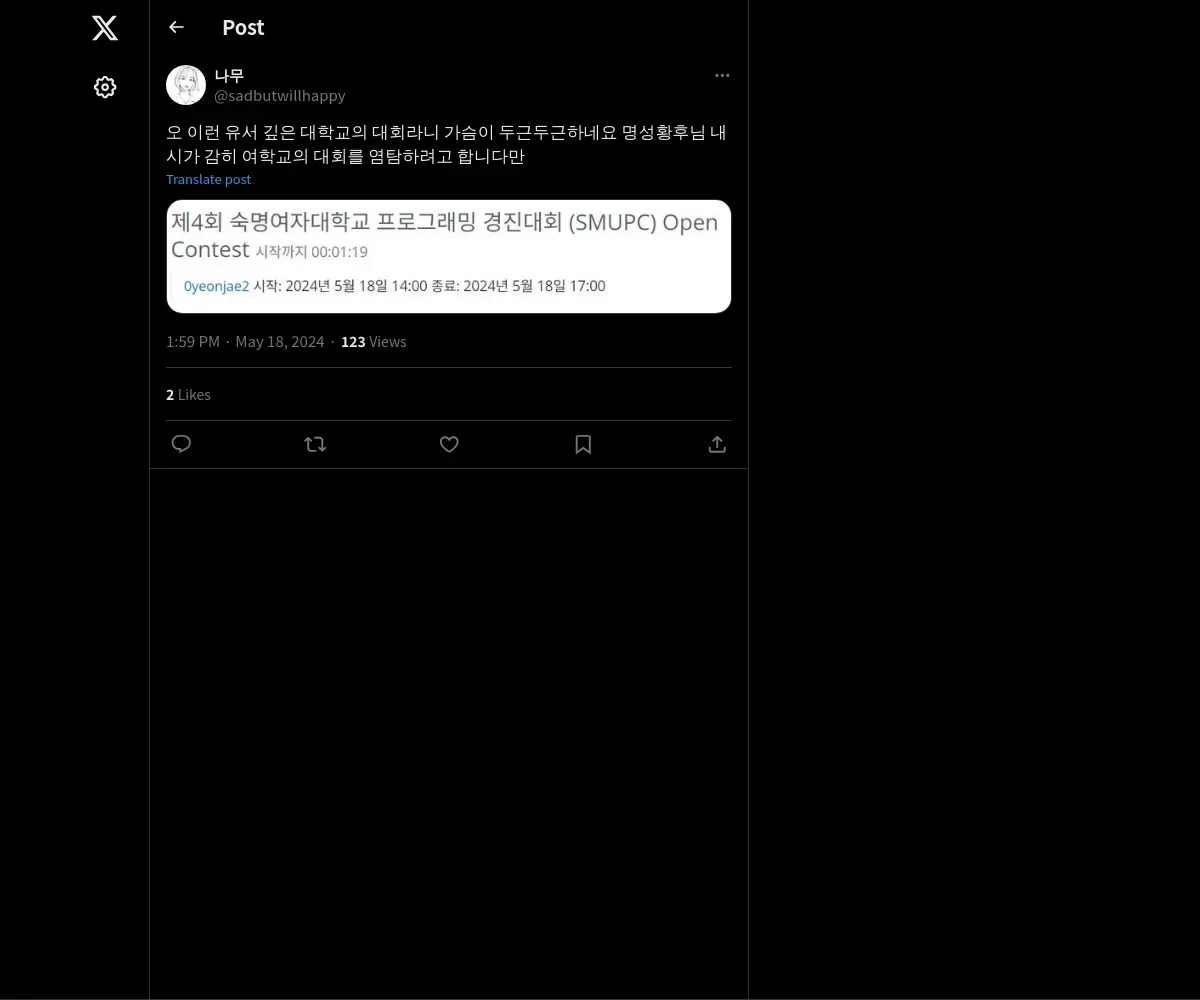Repost using the retweet arrows icon

pos(315,444)
